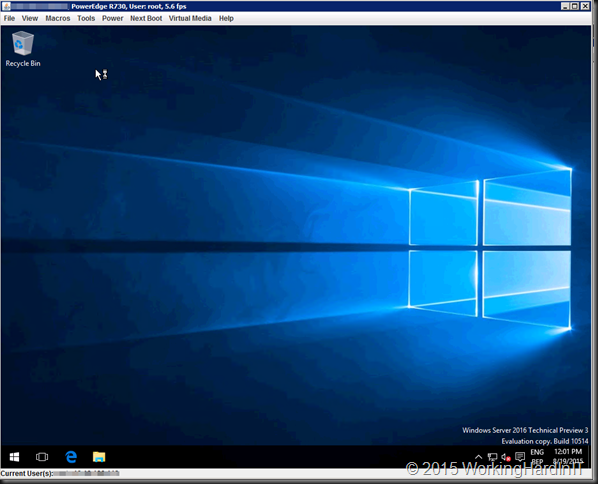Minimize the PowerEdge R730 console window
This screenshot has width=598, height=484.
click(565, 6)
